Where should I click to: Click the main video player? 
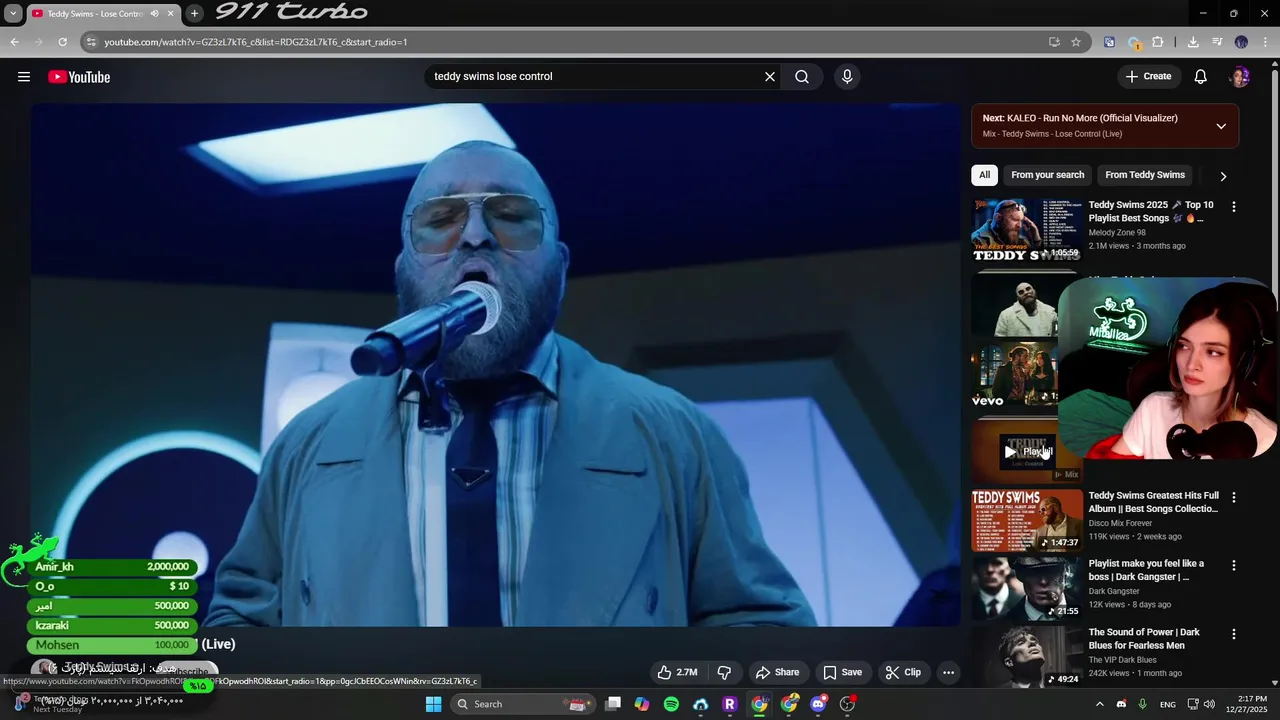click(495, 365)
